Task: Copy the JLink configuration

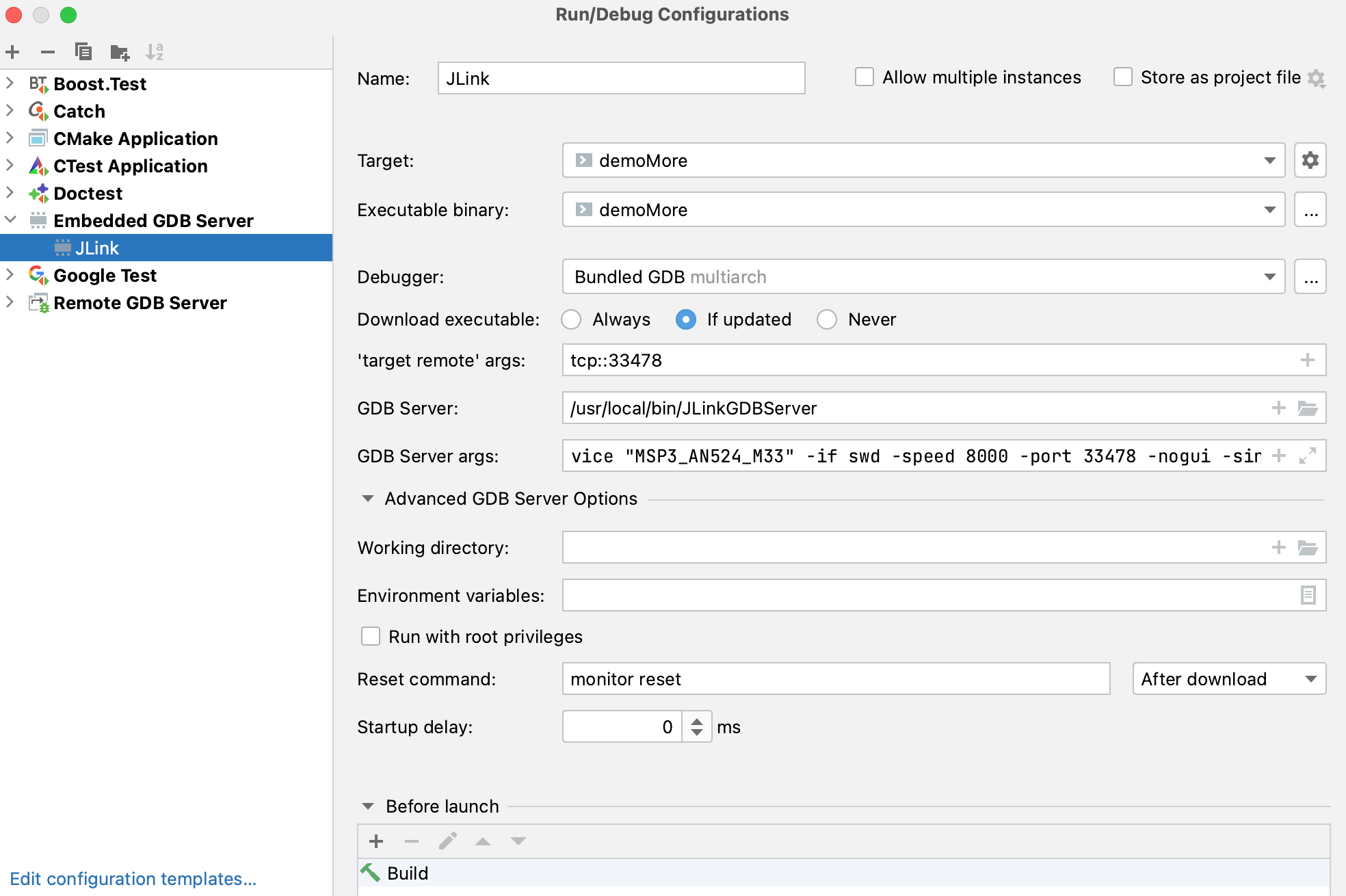Action: (x=83, y=51)
